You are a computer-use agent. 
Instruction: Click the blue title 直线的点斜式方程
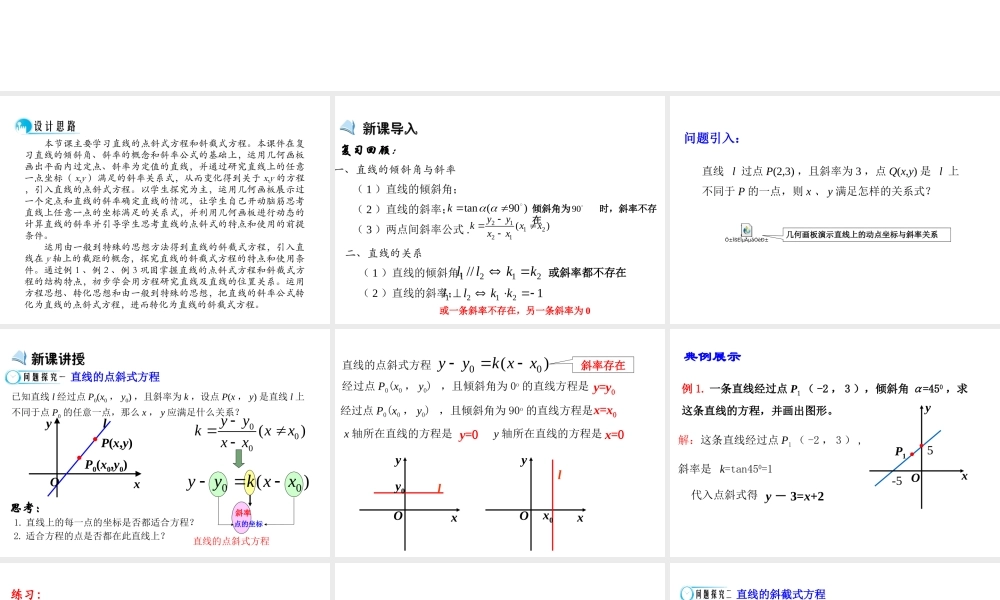coord(115,377)
